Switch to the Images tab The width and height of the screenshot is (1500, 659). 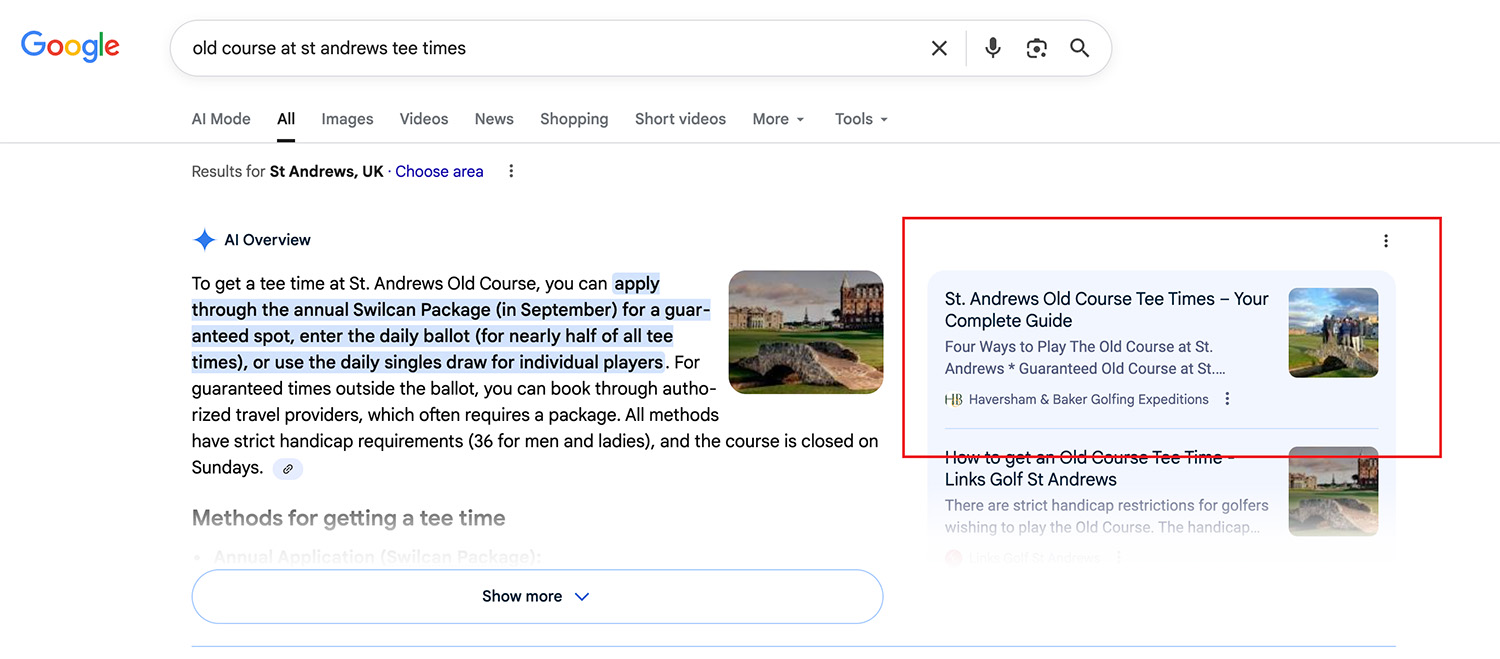(347, 119)
